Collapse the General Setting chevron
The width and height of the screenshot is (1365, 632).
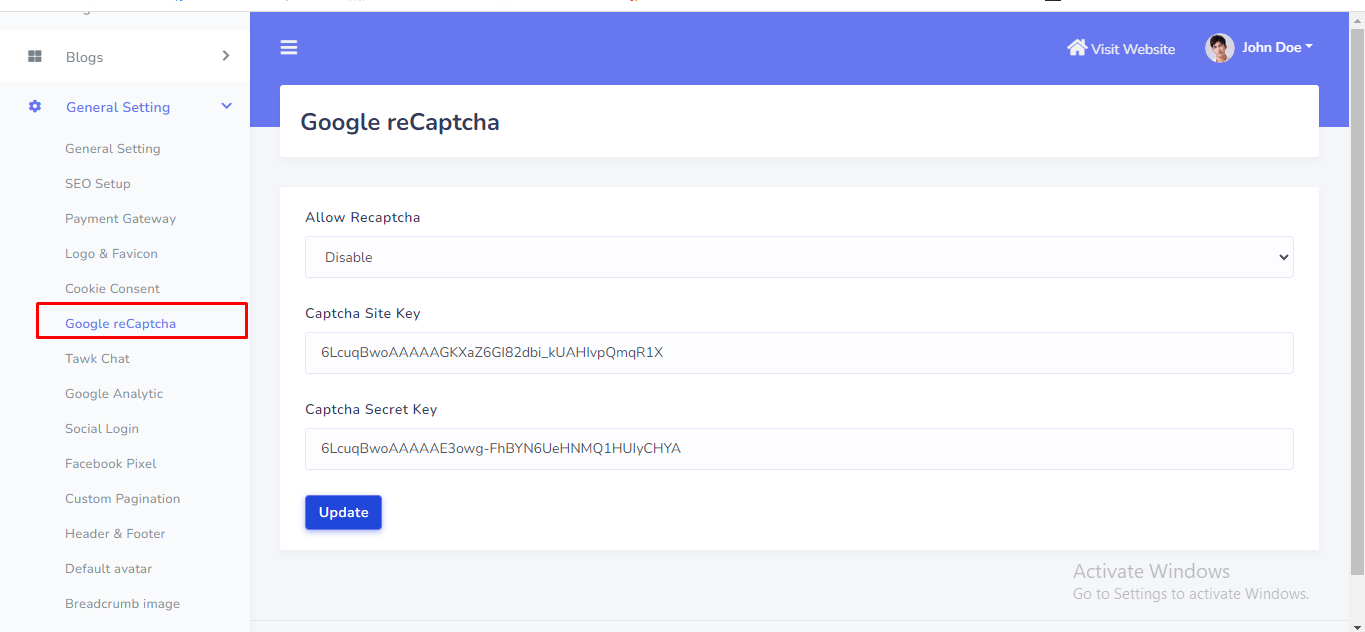coord(226,106)
